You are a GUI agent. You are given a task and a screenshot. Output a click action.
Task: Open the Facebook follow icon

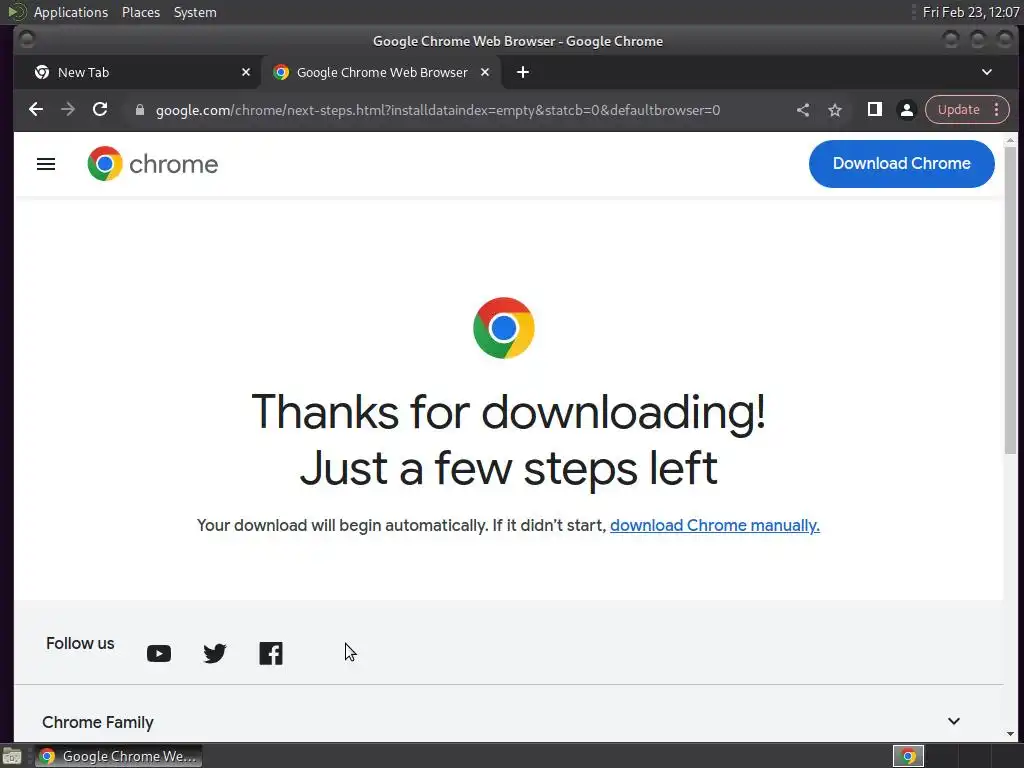271,654
